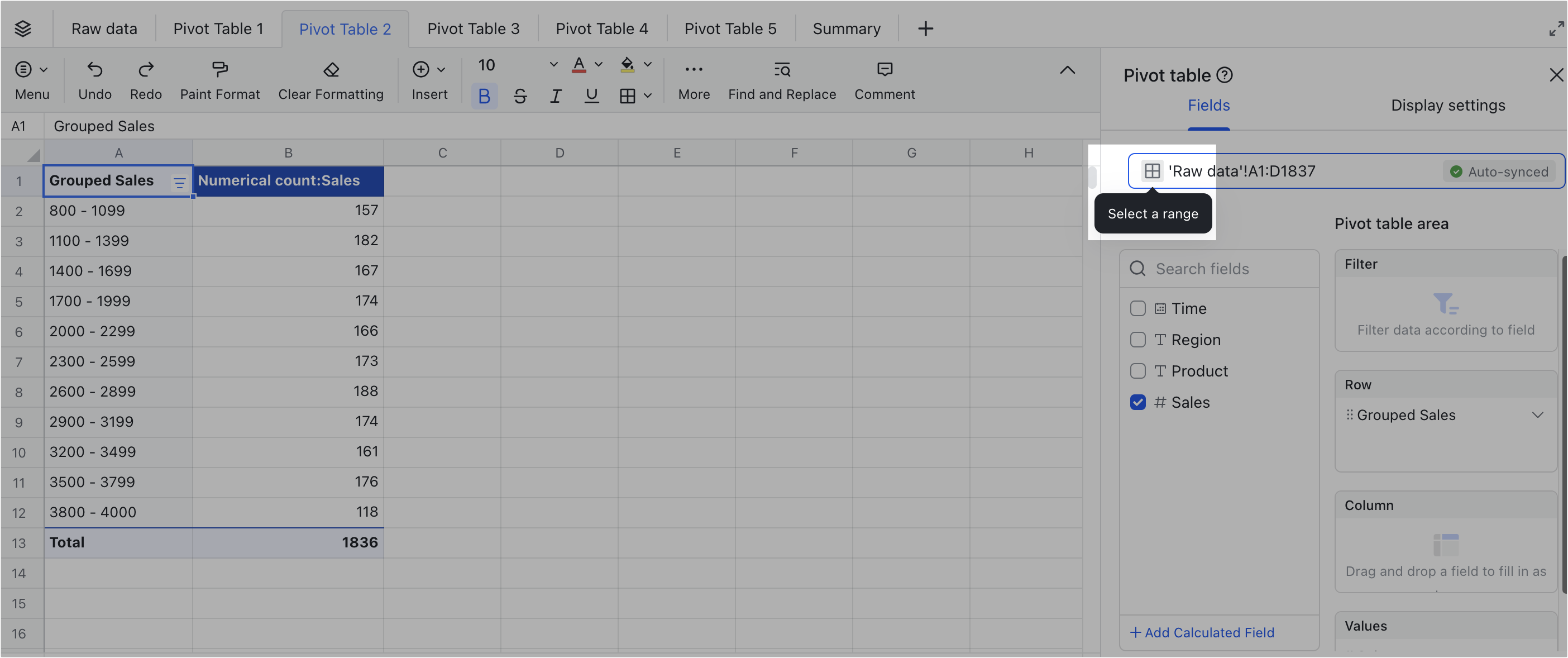This screenshot has width=1568, height=658.
Task: Apply italic formatting
Action: pos(555,96)
